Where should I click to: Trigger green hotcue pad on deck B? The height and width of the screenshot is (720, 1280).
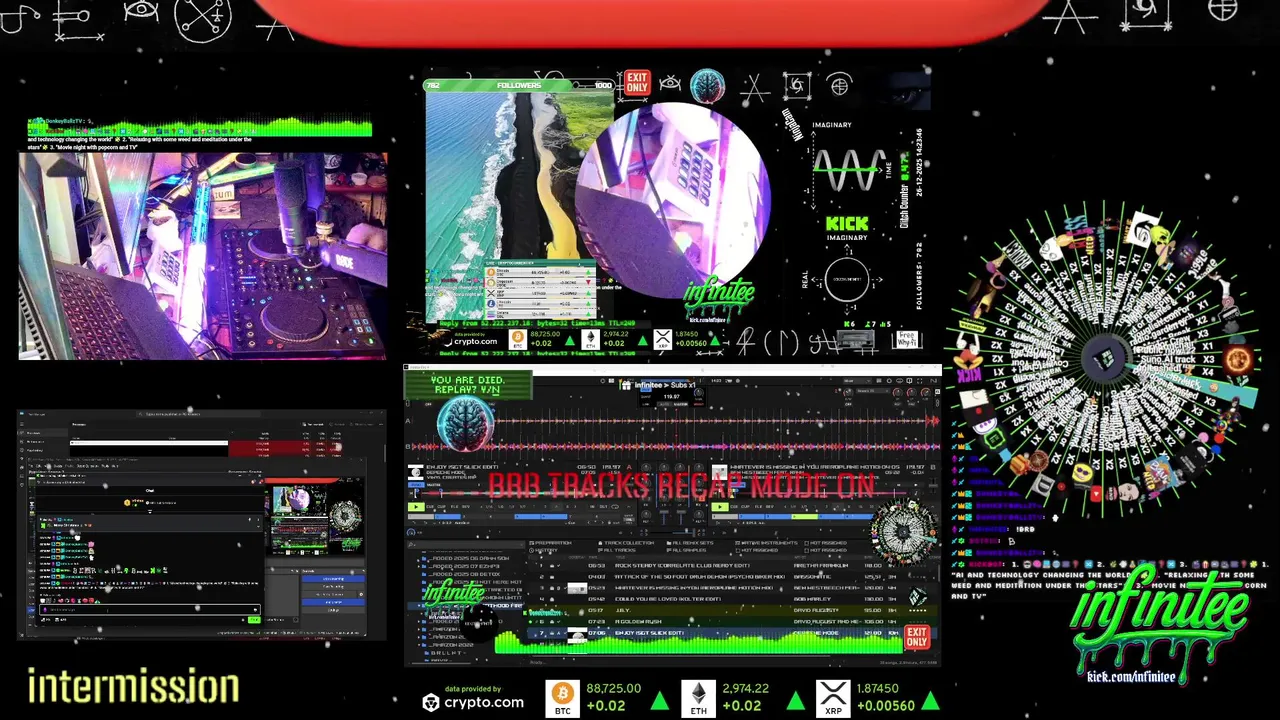click(x=805, y=516)
